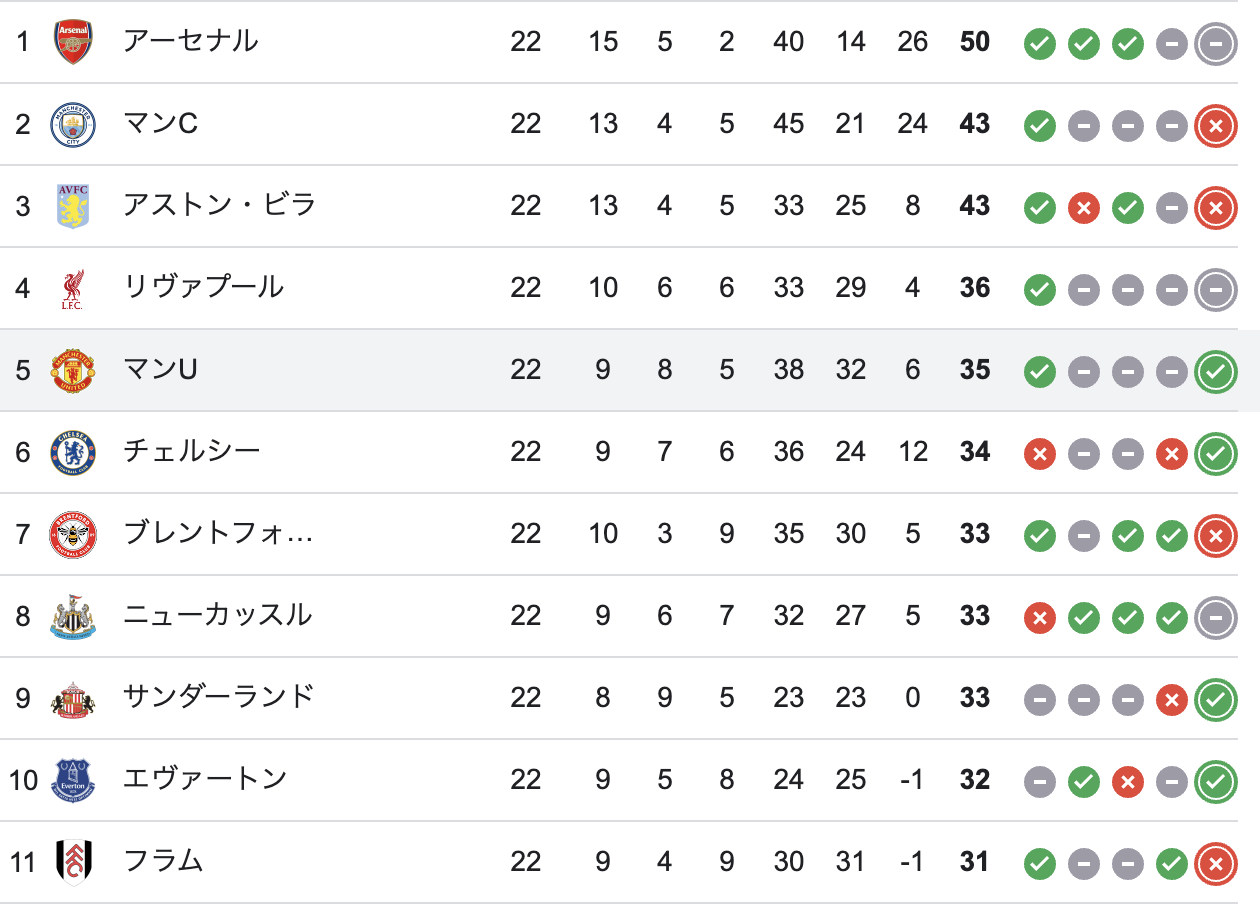1260x910 pixels.
Task: Click Arsenal's 50 points value
Action: pyautogui.click(x=975, y=42)
